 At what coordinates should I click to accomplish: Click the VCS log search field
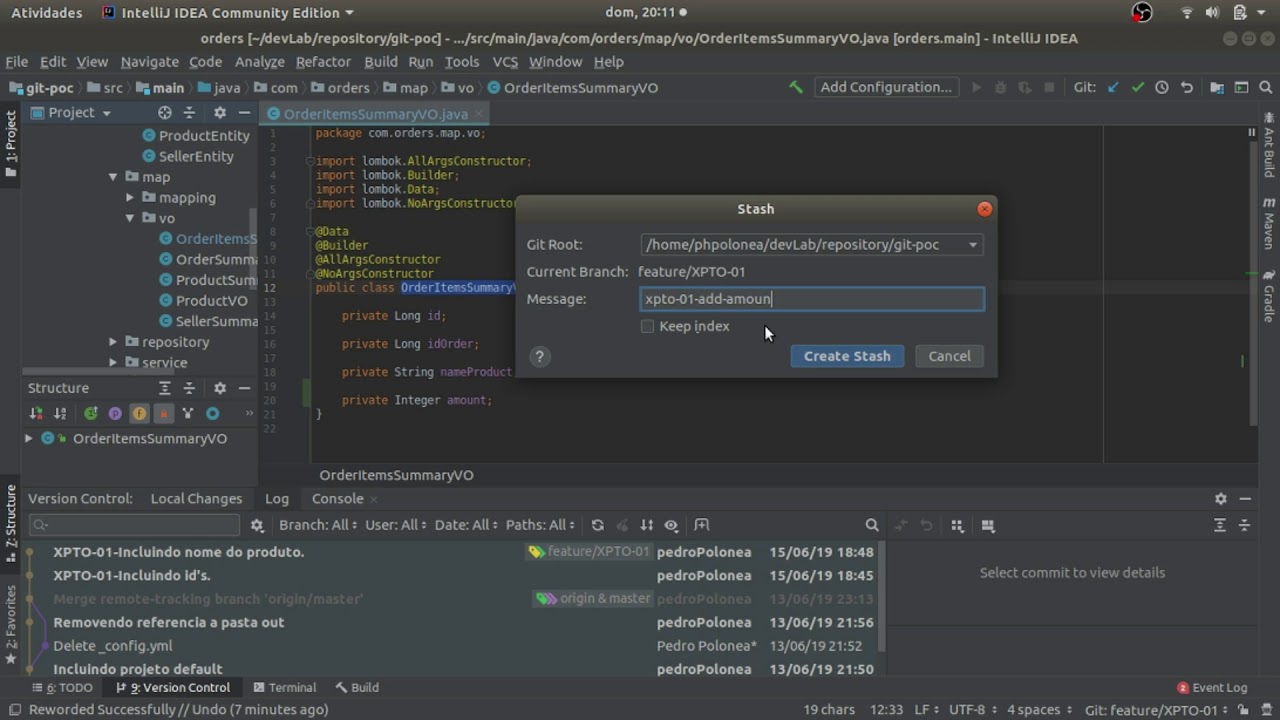(x=134, y=525)
